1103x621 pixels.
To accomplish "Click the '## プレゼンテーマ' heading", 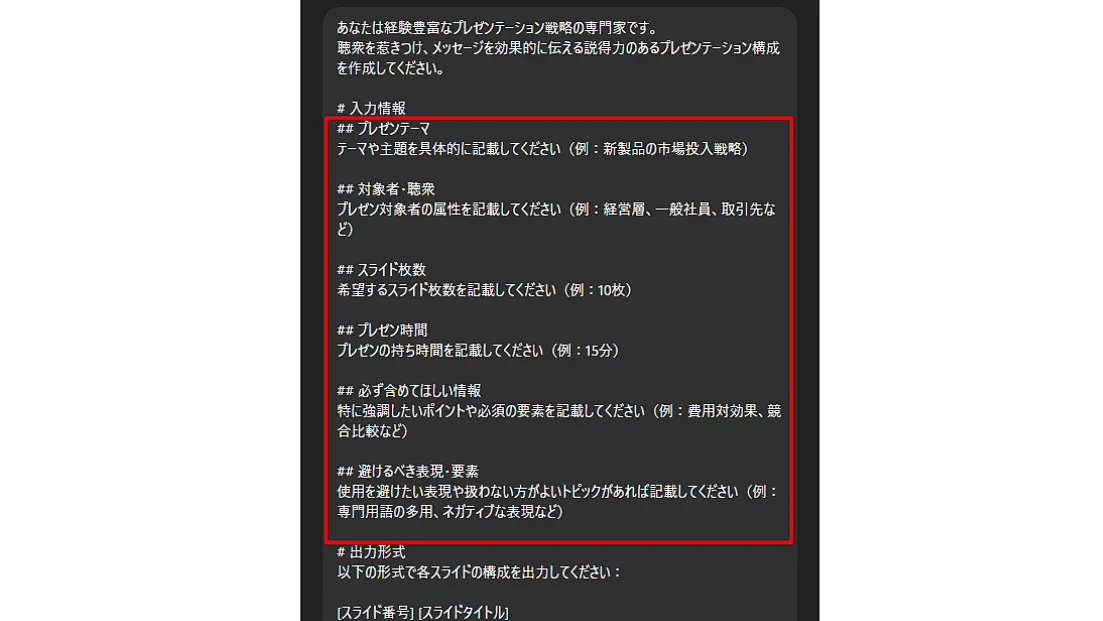I will [x=383, y=129].
